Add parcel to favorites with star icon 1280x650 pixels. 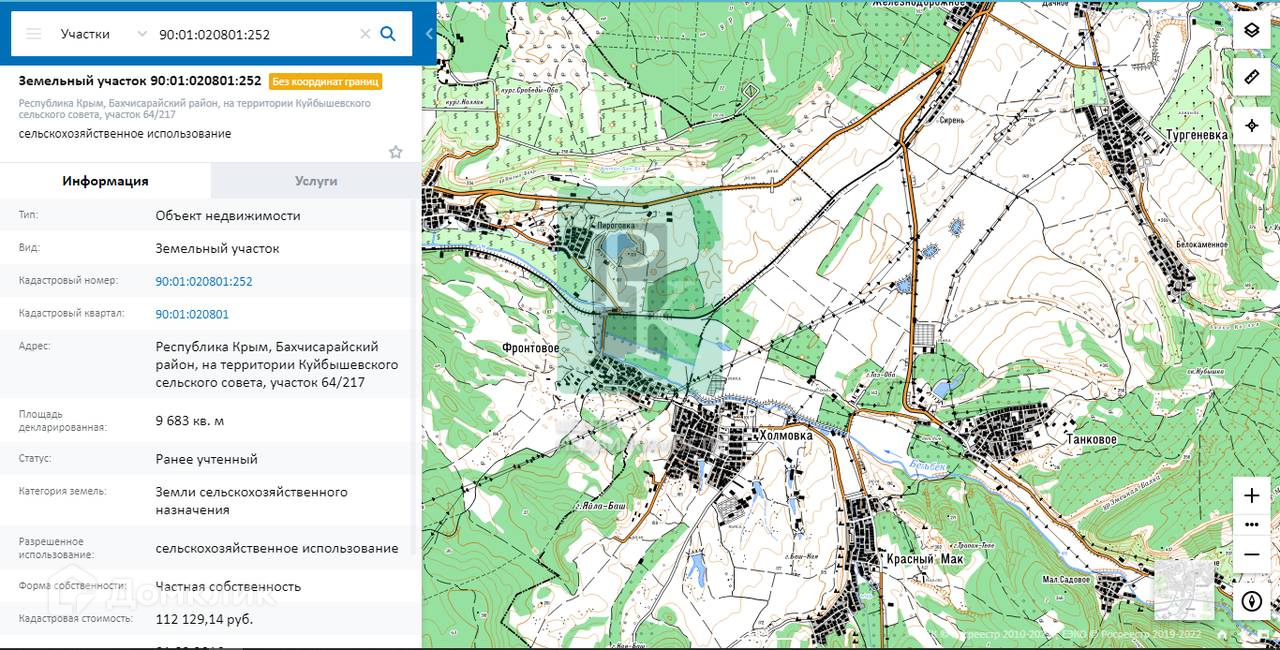[x=396, y=152]
